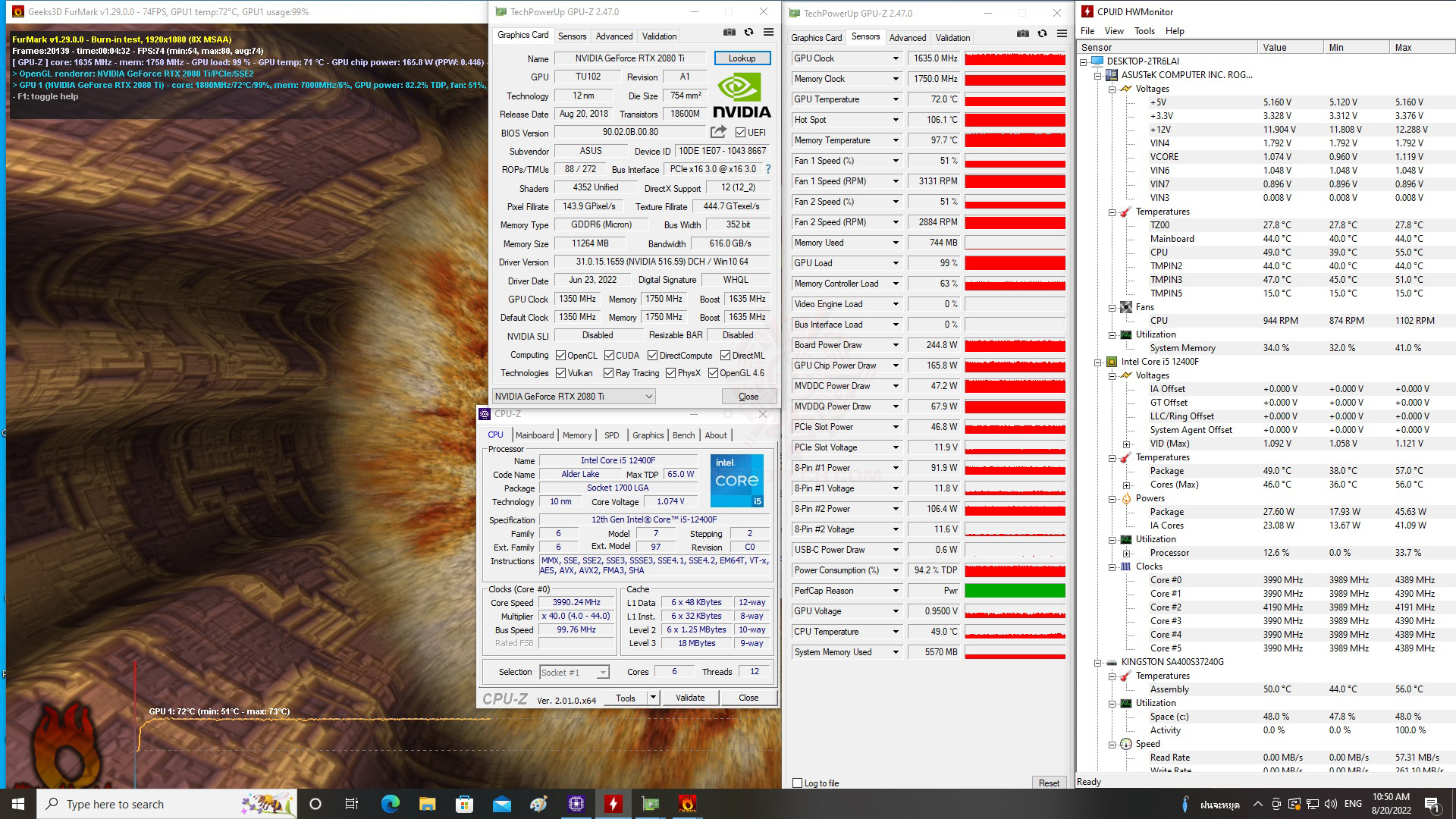Viewport: 1456px width, 819px height.
Task: Open the GPU-Z hamburger menu icon
Action: coord(768,33)
